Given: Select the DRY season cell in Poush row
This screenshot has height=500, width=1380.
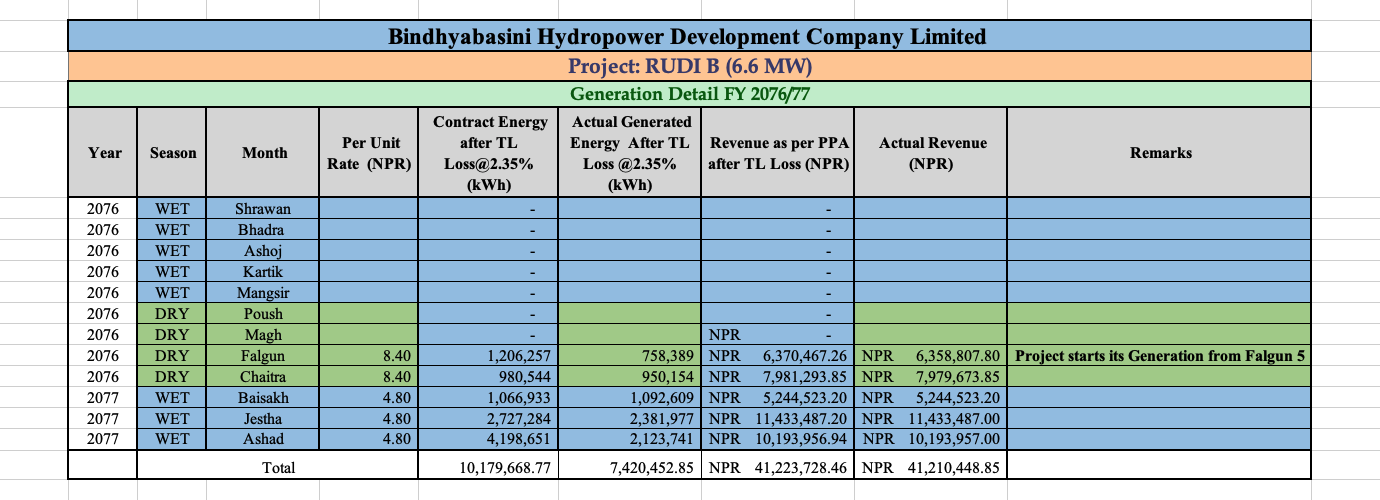Looking at the screenshot, I should [x=173, y=314].
